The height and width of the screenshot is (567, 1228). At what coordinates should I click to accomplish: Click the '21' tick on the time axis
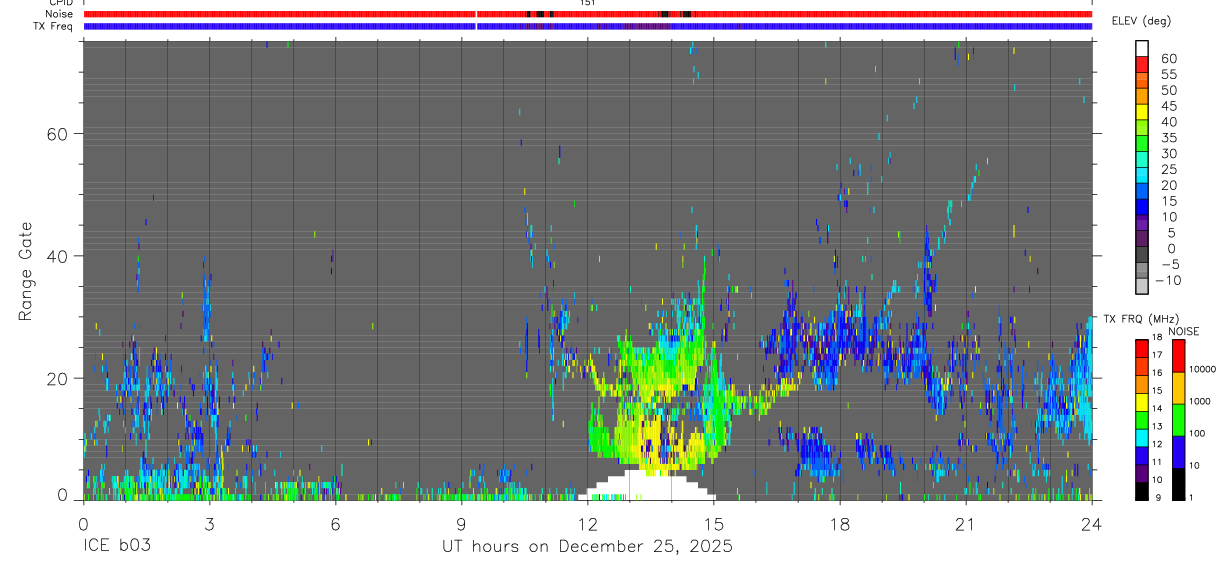click(x=966, y=525)
